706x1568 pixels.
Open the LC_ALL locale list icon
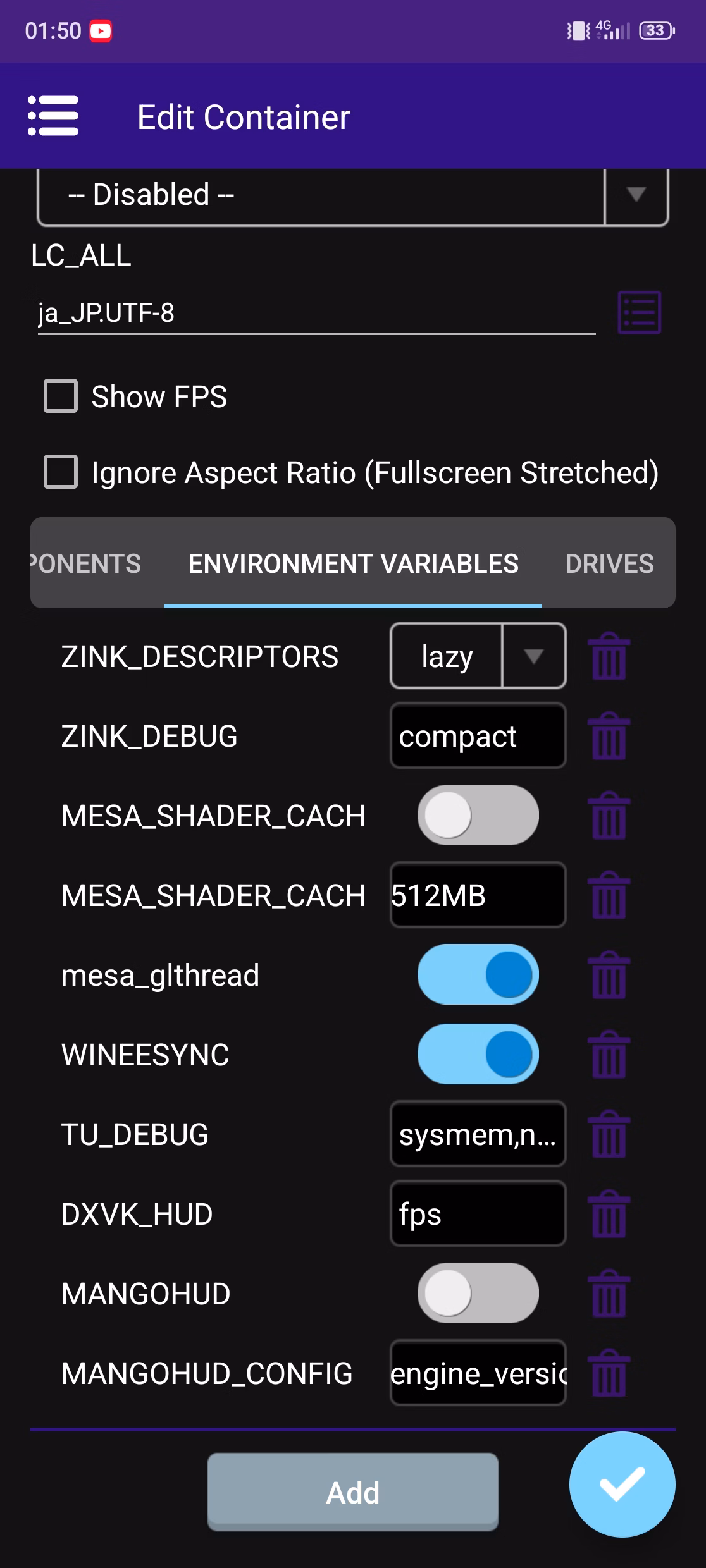pos(639,312)
